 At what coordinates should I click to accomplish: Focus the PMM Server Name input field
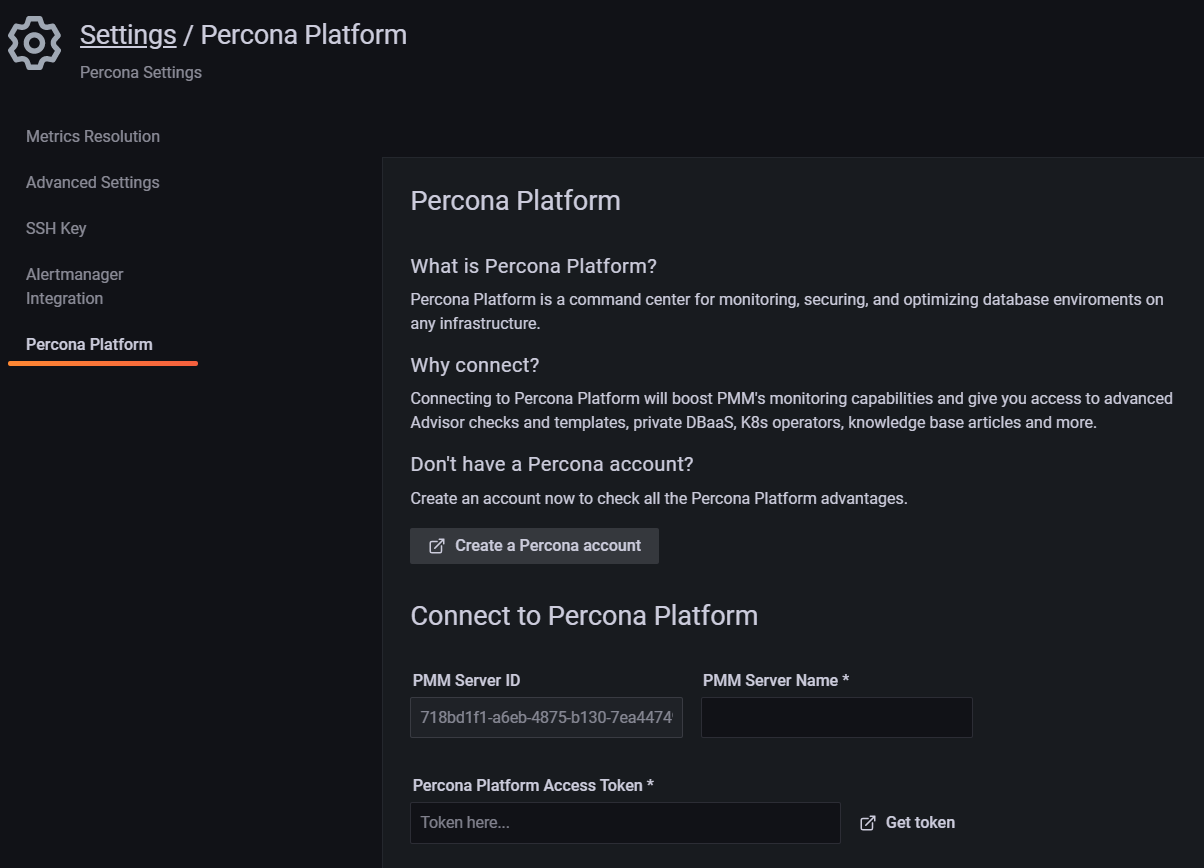836,718
